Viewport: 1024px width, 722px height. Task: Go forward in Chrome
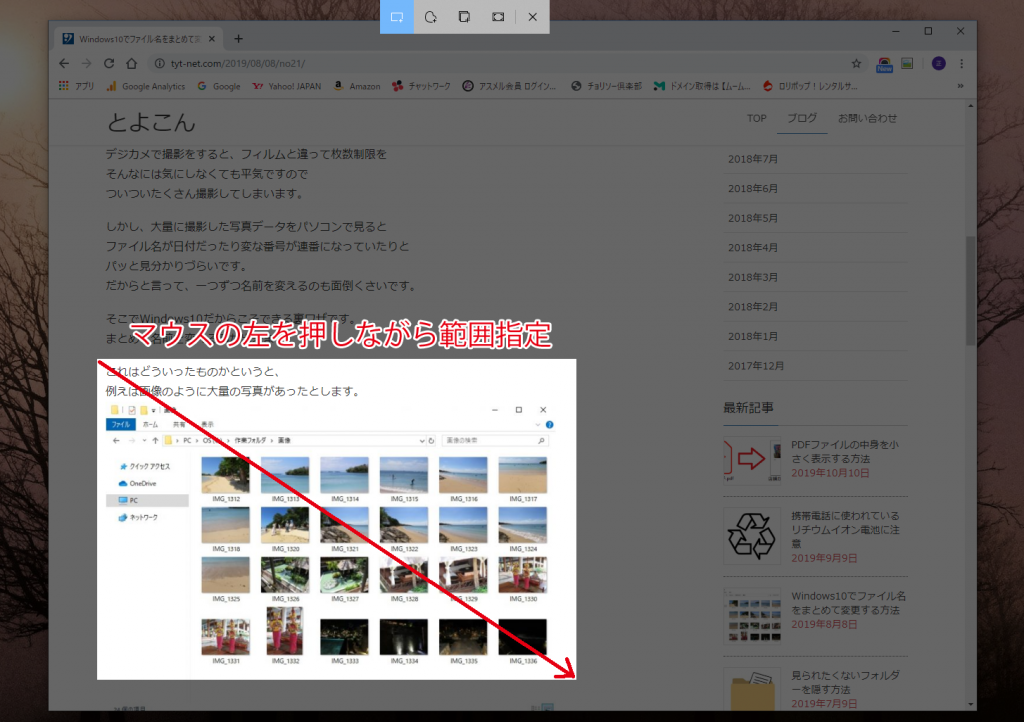click(86, 63)
